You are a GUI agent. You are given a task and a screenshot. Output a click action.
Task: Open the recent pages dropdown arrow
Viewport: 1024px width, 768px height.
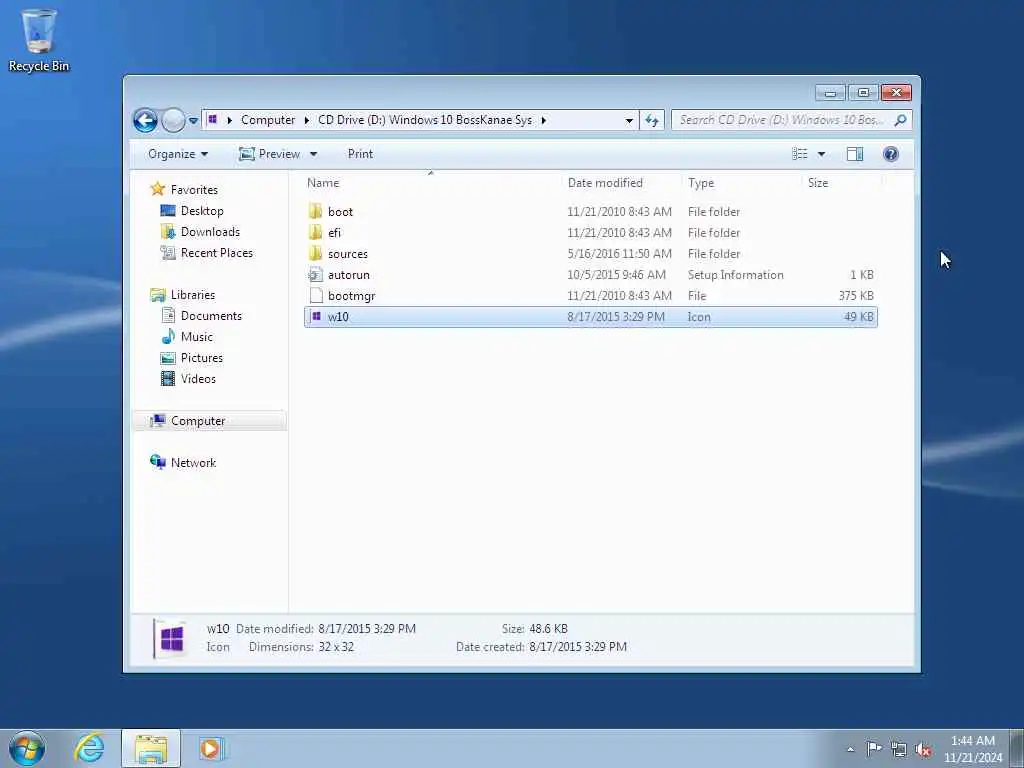[193, 121]
